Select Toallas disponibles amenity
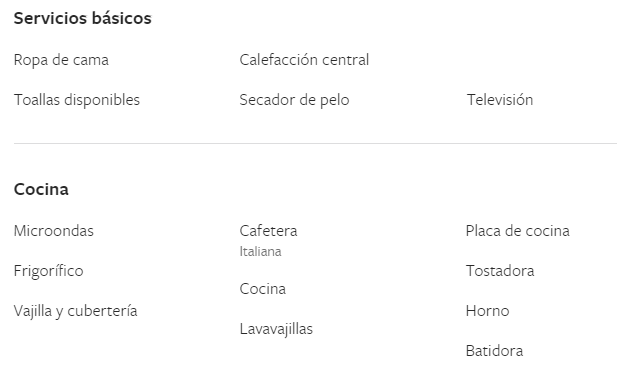Image resolution: width=617 pixels, height=387 pixels. click(77, 100)
